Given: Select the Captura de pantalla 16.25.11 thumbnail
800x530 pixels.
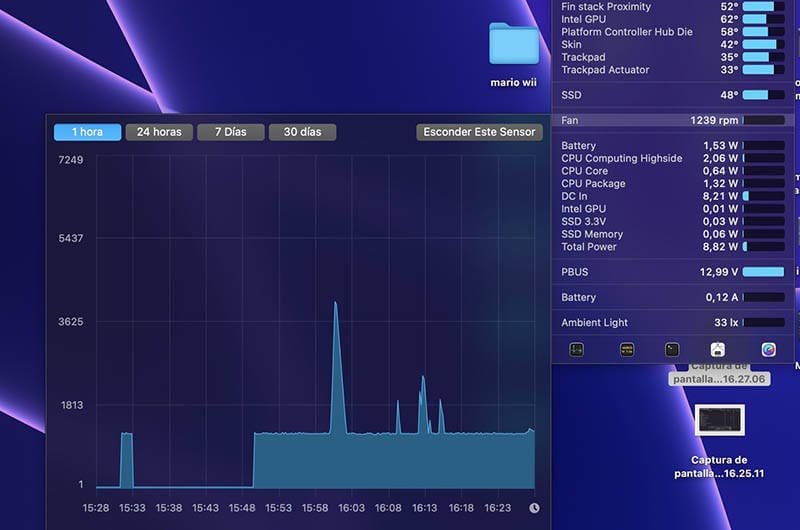Looking at the screenshot, I should [x=719, y=420].
